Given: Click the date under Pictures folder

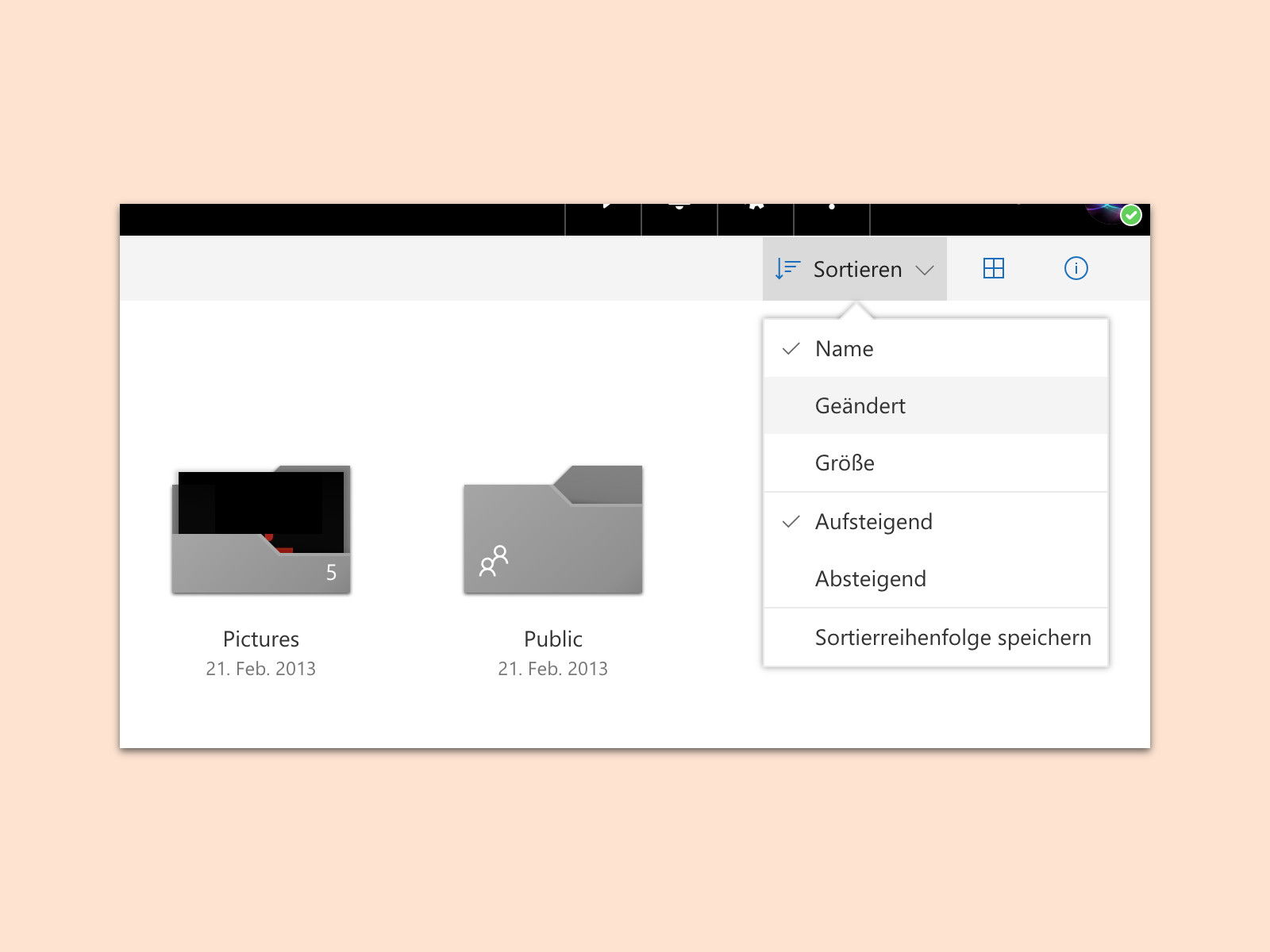Looking at the screenshot, I should click(x=261, y=669).
